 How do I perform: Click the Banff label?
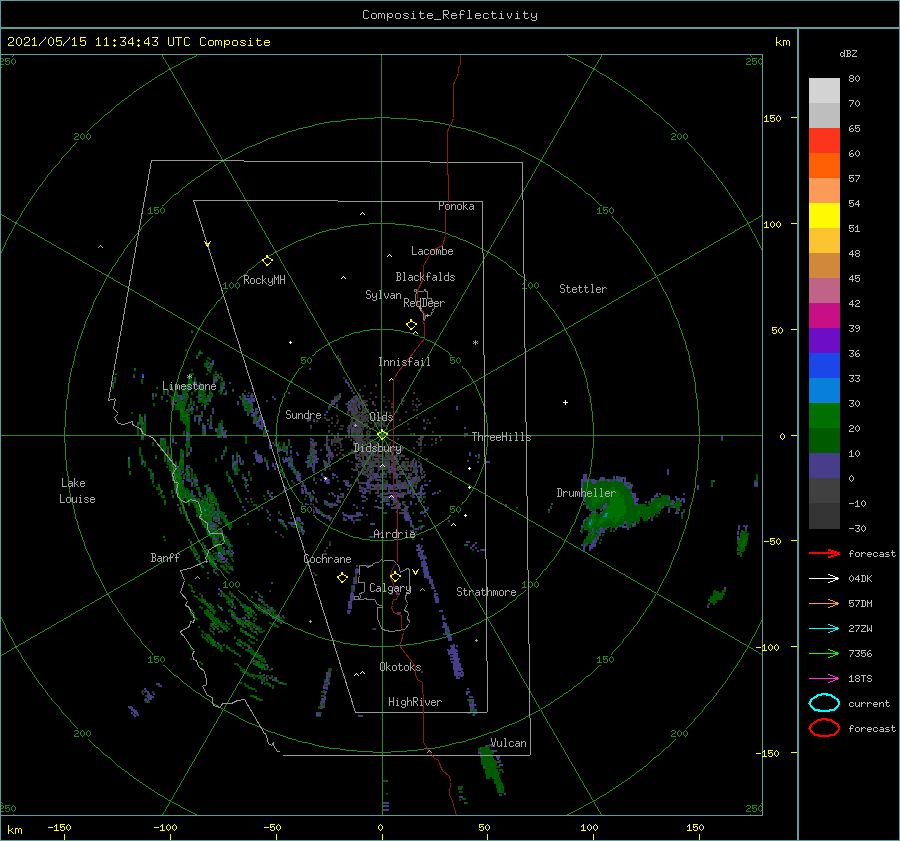coord(165,558)
